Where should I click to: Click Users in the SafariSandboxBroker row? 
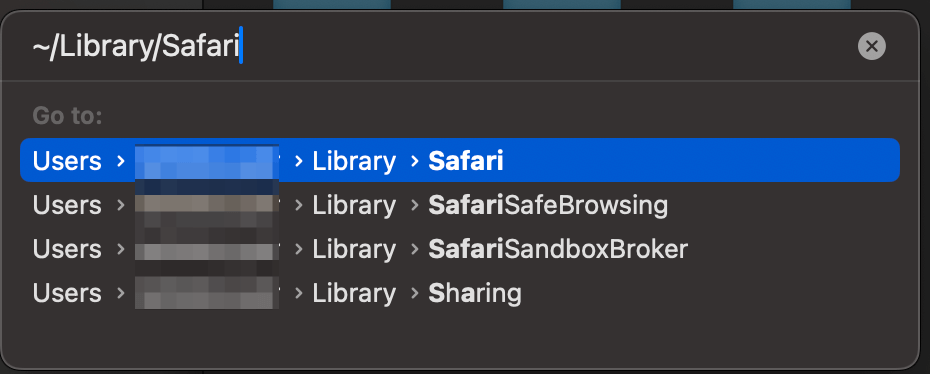(67, 249)
